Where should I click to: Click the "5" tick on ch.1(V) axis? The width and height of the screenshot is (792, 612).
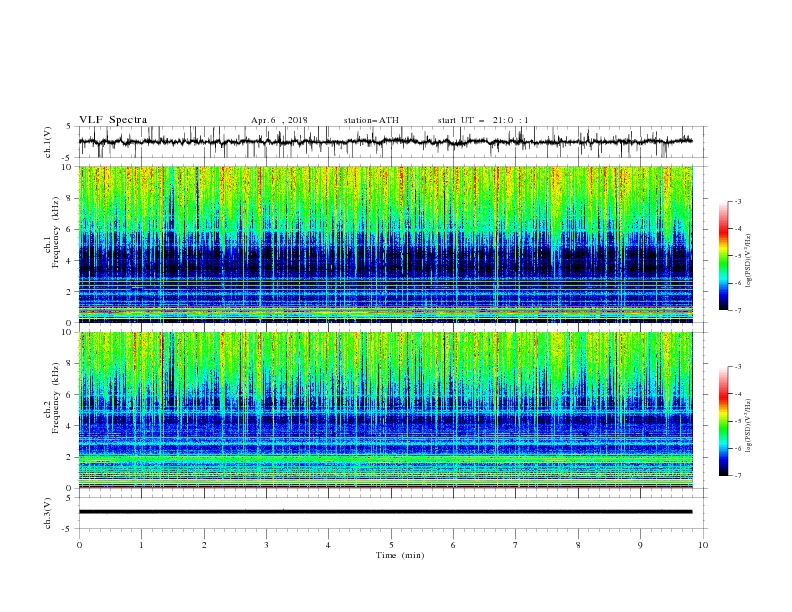69,127
